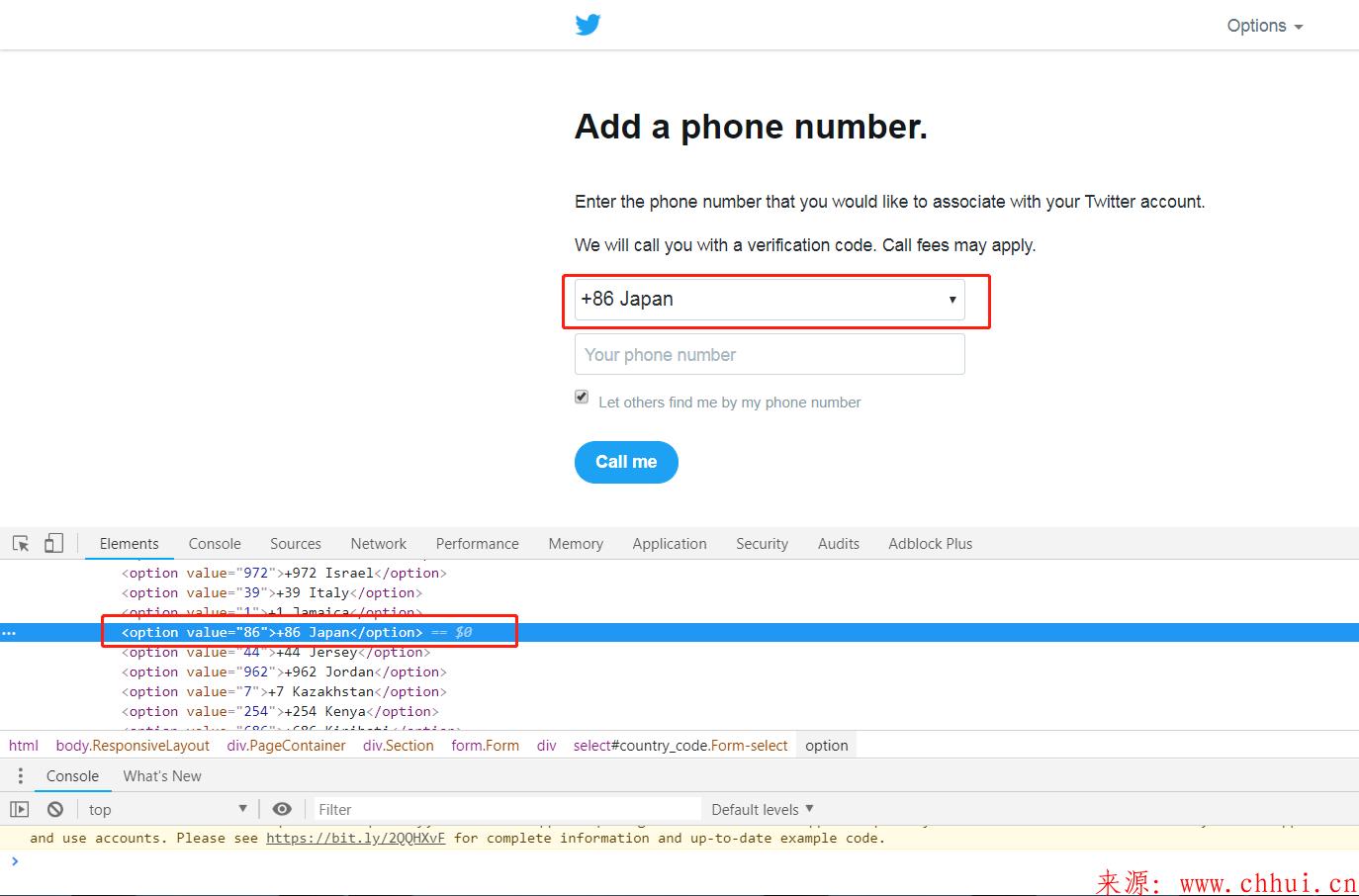
Task: Select the +39 Italy option node
Action: pos(272,592)
